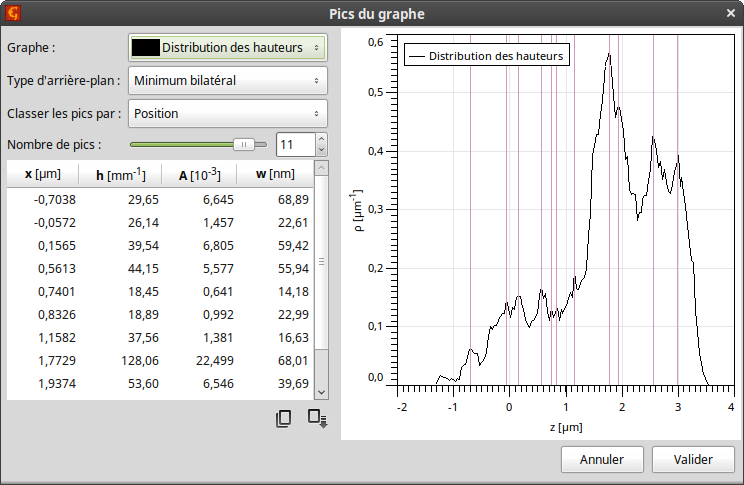Click the black curve color swatch
Screen dimensions: 744x485
point(146,47)
